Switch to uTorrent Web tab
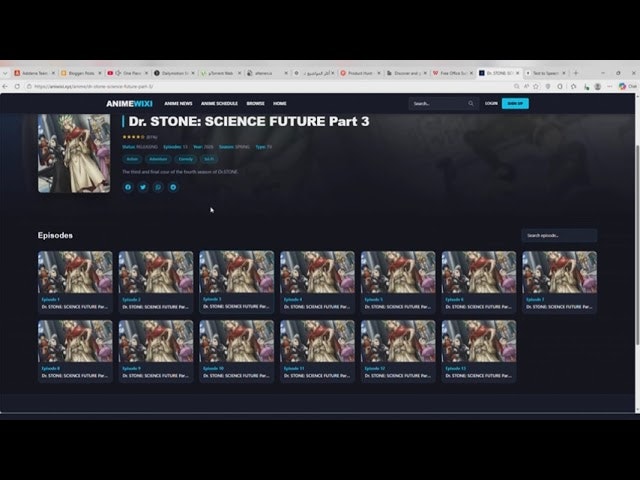 [x=220, y=73]
